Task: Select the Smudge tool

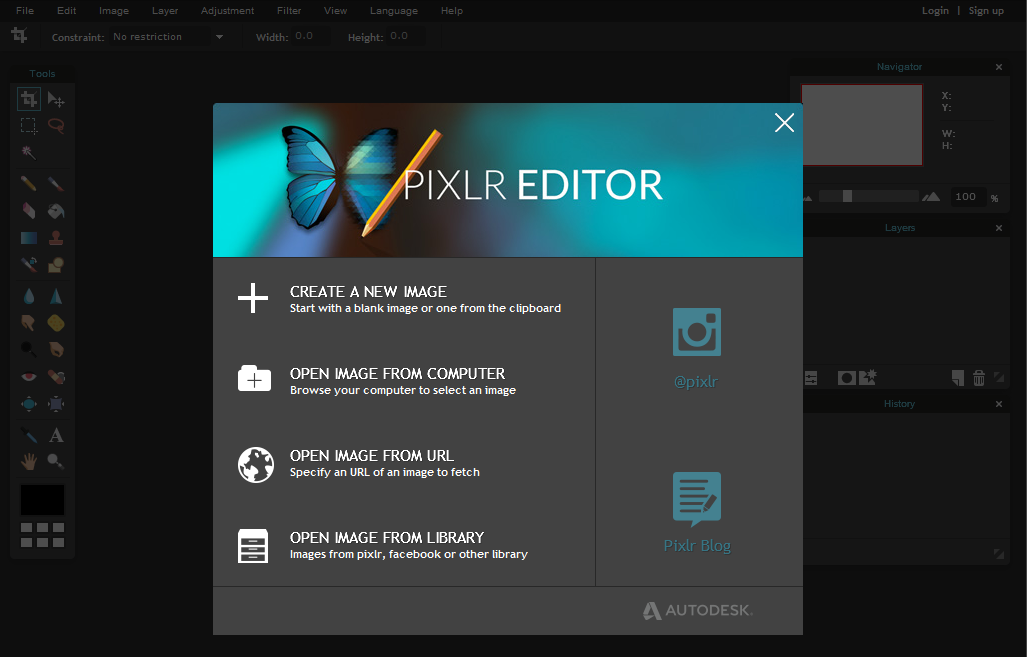Action: [29, 323]
